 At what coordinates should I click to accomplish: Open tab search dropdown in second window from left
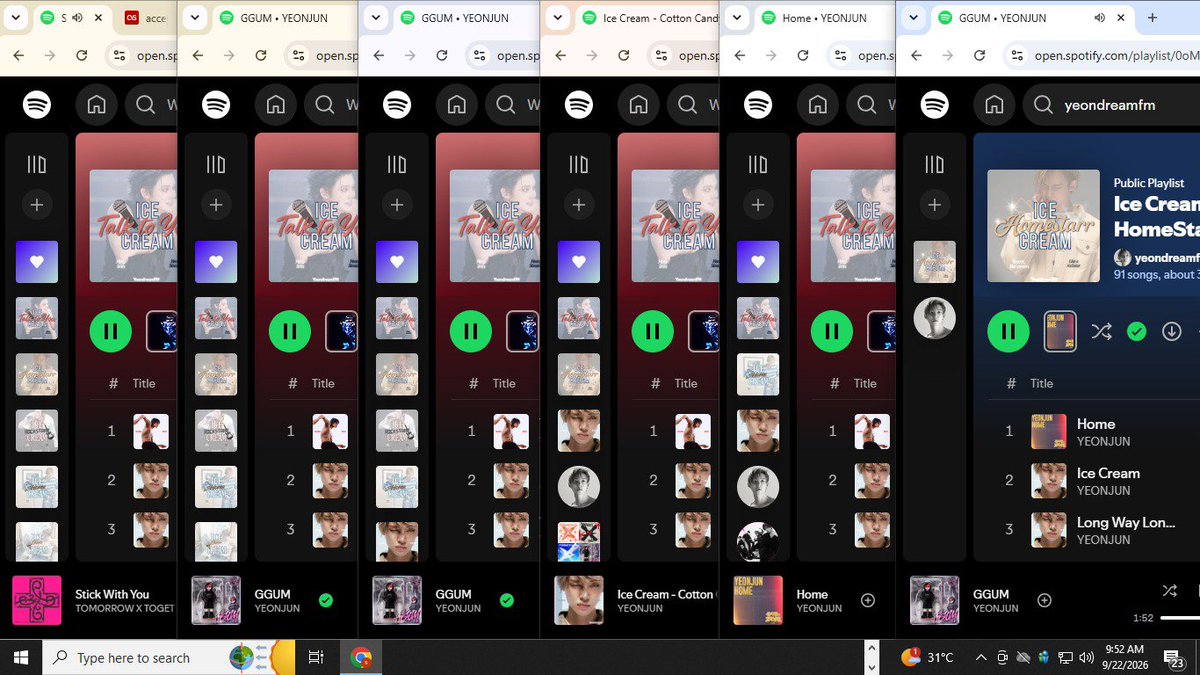point(194,18)
